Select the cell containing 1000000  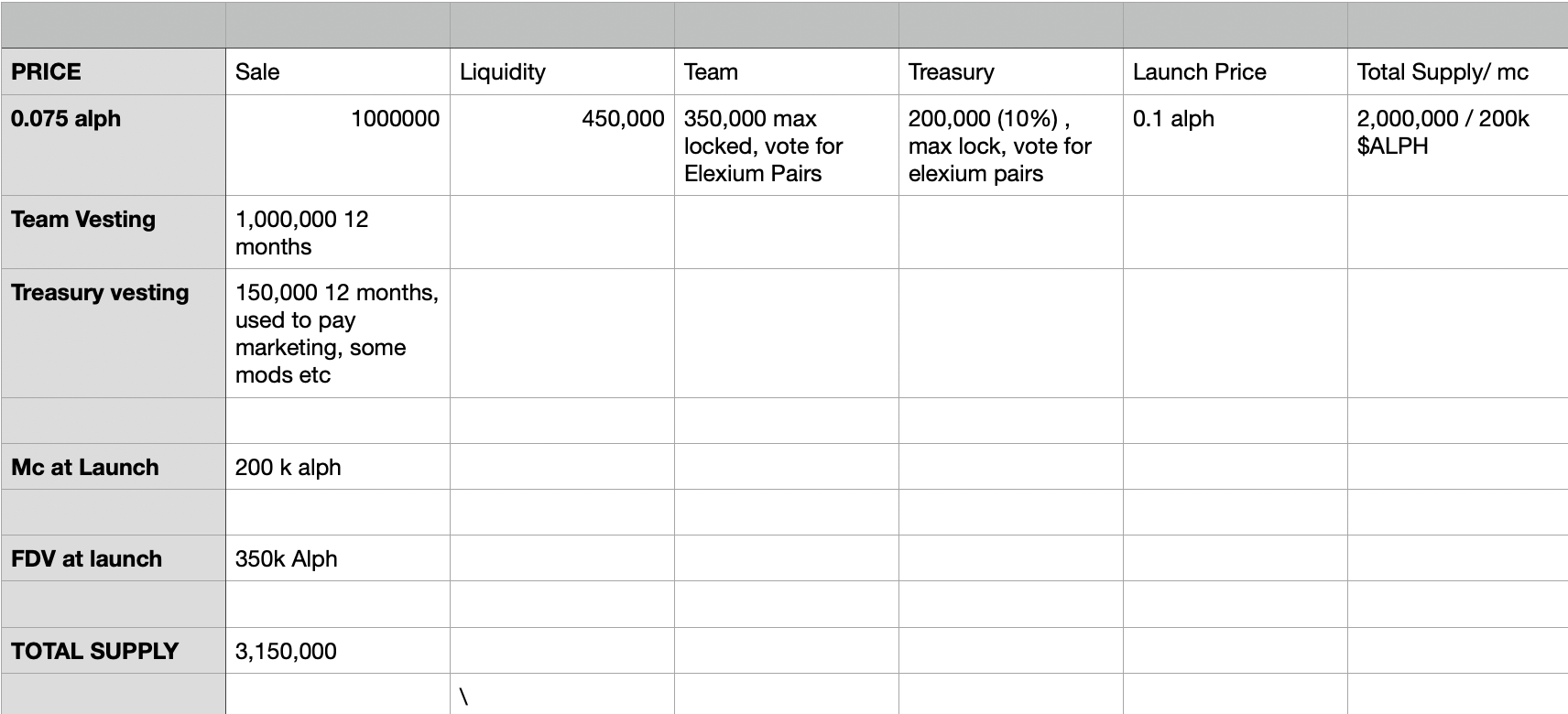tap(337, 145)
